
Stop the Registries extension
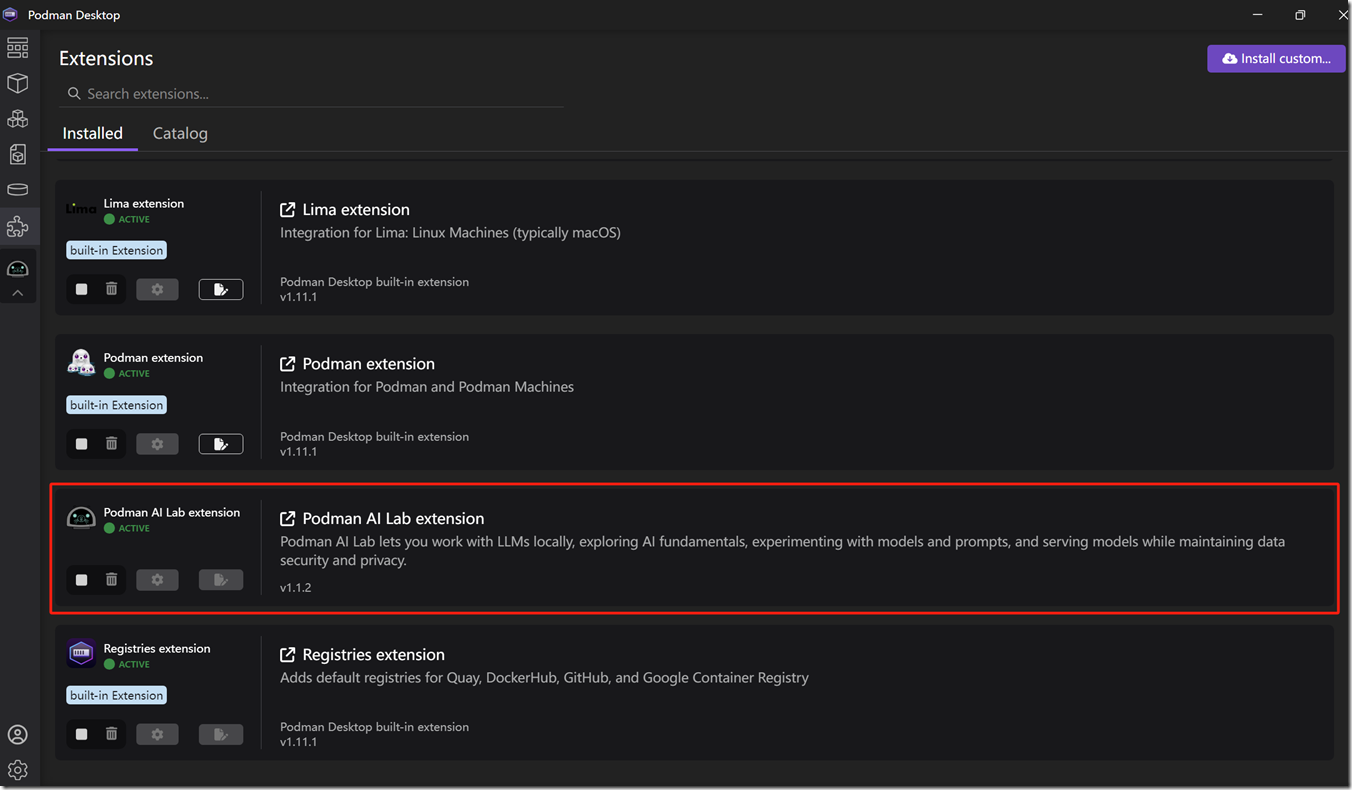point(82,734)
